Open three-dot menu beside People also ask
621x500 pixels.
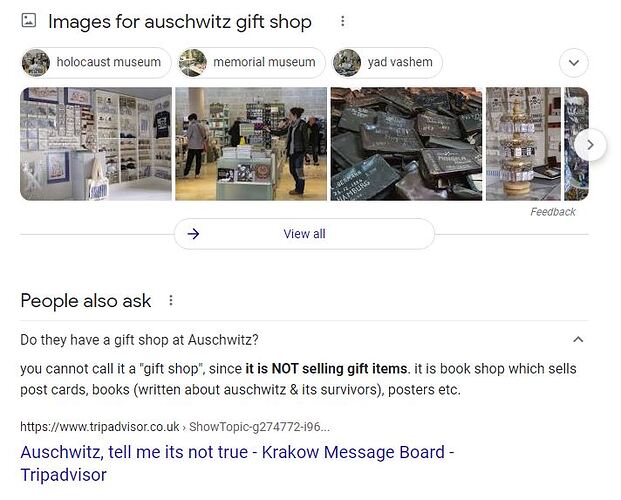point(171,300)
